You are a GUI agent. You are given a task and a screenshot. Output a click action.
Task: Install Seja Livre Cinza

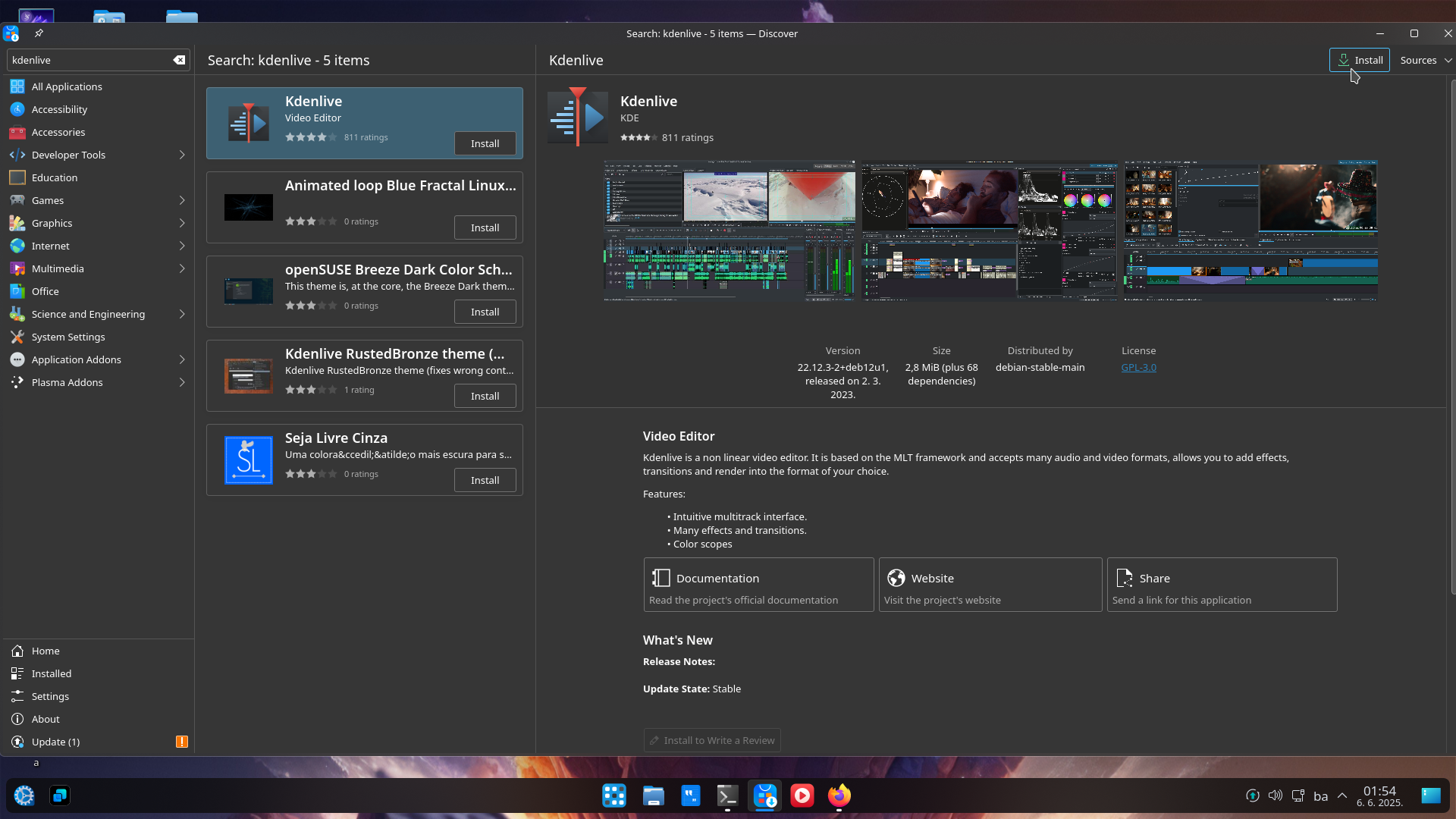[485, 480]
